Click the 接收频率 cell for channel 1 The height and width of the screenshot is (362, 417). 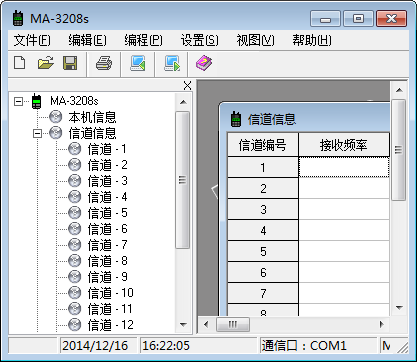(344, 167)
